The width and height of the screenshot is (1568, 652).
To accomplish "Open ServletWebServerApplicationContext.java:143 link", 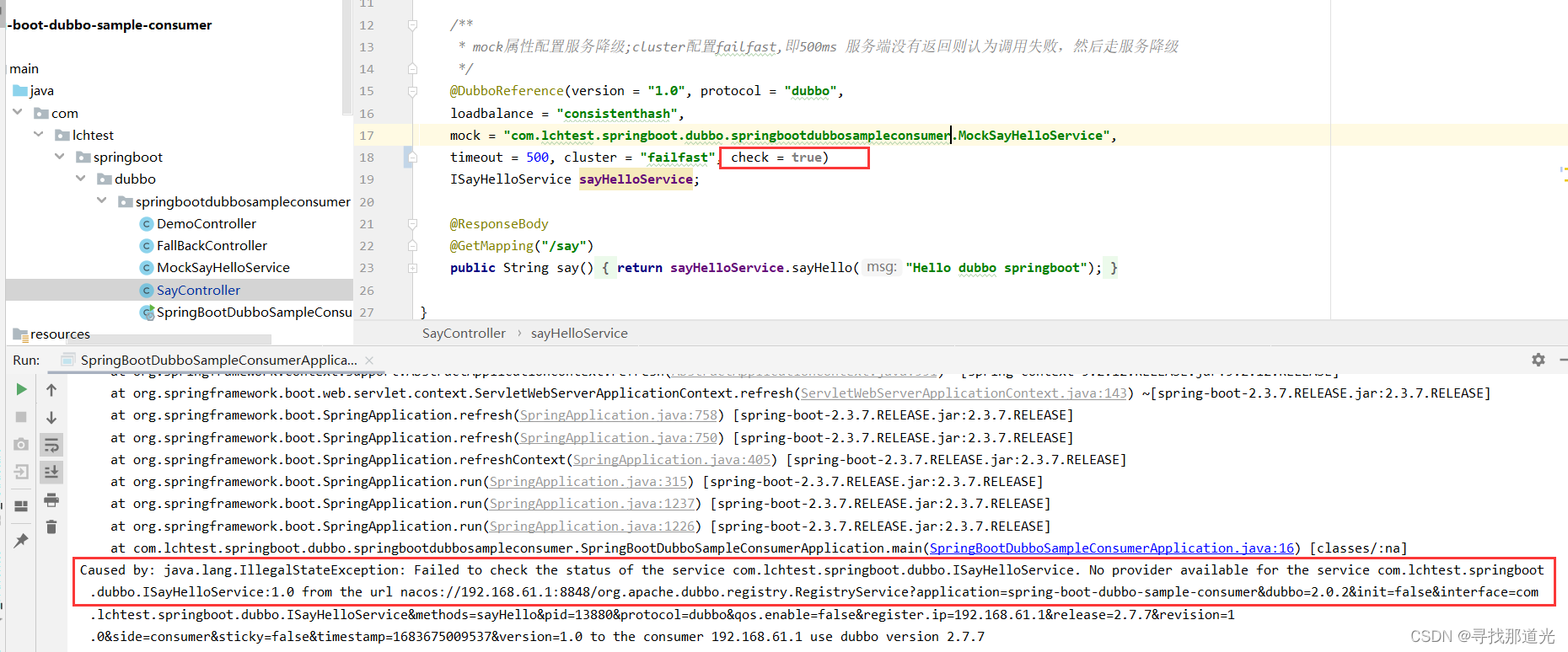I will [964, 393].
